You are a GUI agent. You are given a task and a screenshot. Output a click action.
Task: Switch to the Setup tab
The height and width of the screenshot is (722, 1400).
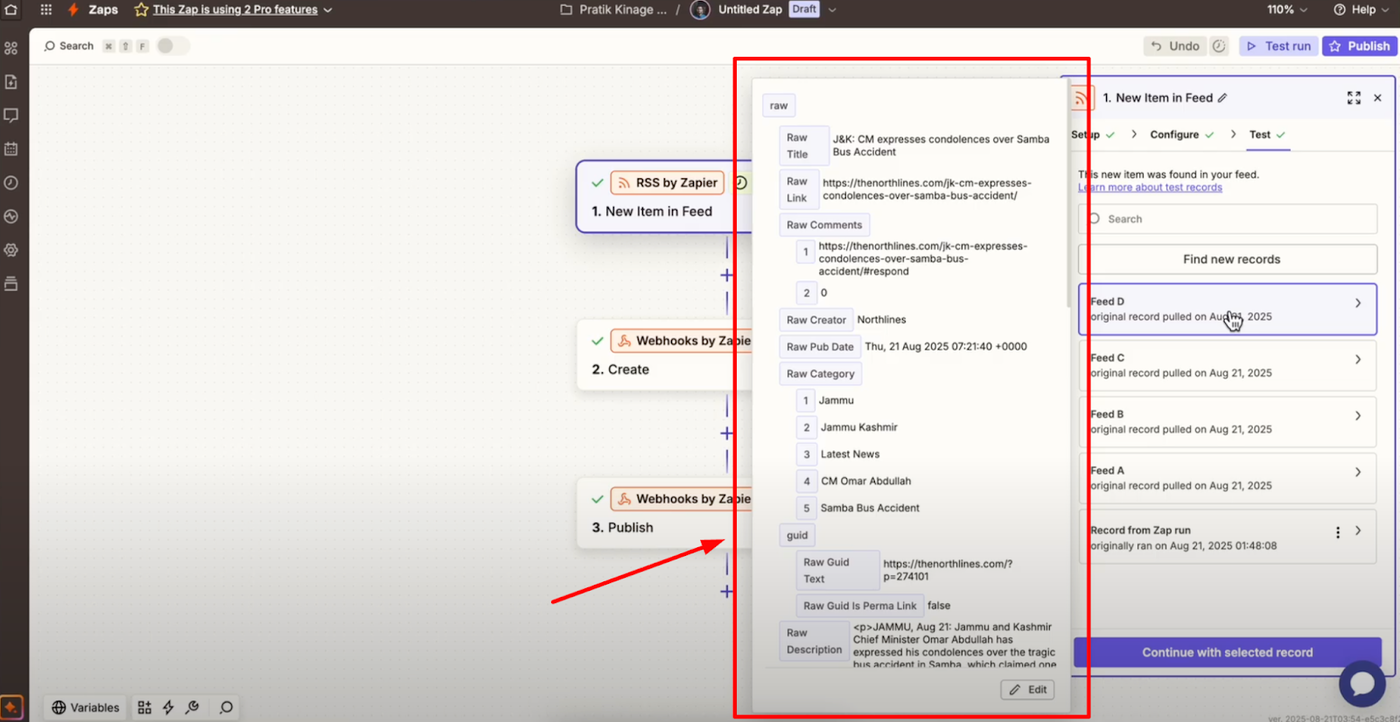coord(1092,134)
